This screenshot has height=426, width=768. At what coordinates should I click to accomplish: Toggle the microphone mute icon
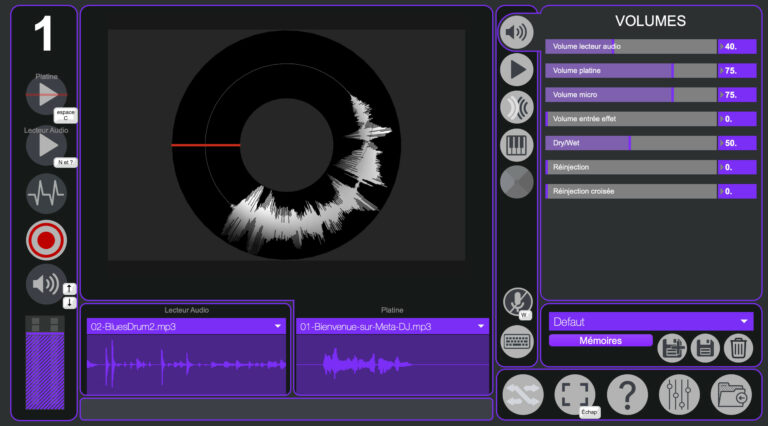(x=516, y=301)
